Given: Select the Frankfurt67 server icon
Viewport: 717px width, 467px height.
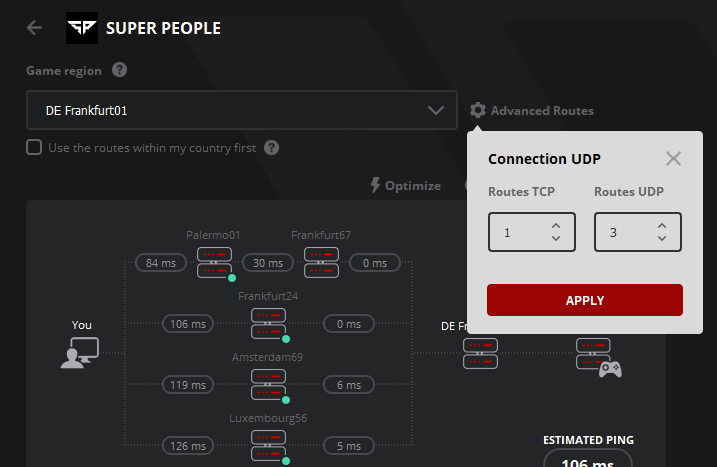Looking at the screenshot, I should 321,263.
